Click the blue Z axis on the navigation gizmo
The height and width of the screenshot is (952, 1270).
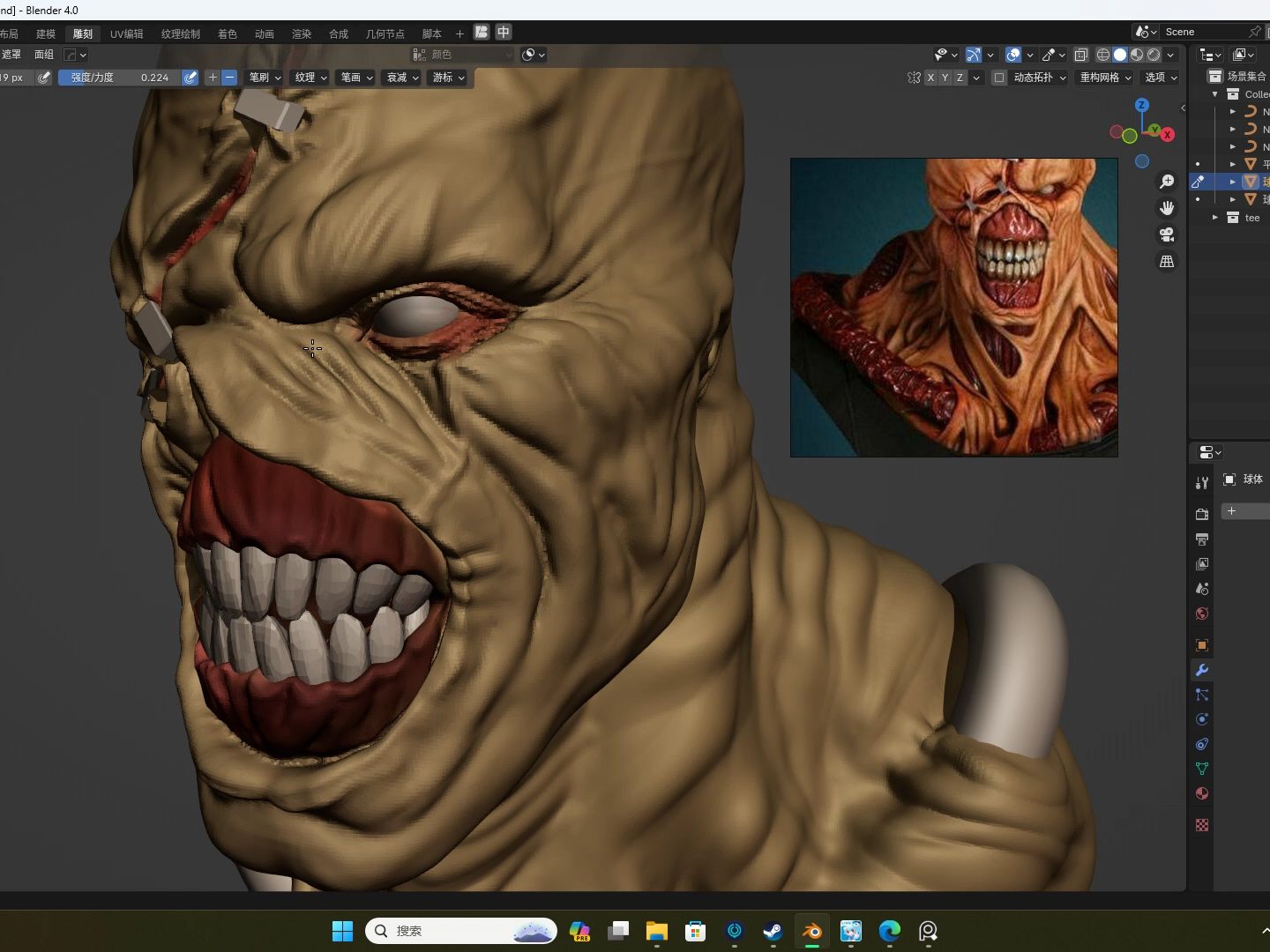tap(1142, 105)
